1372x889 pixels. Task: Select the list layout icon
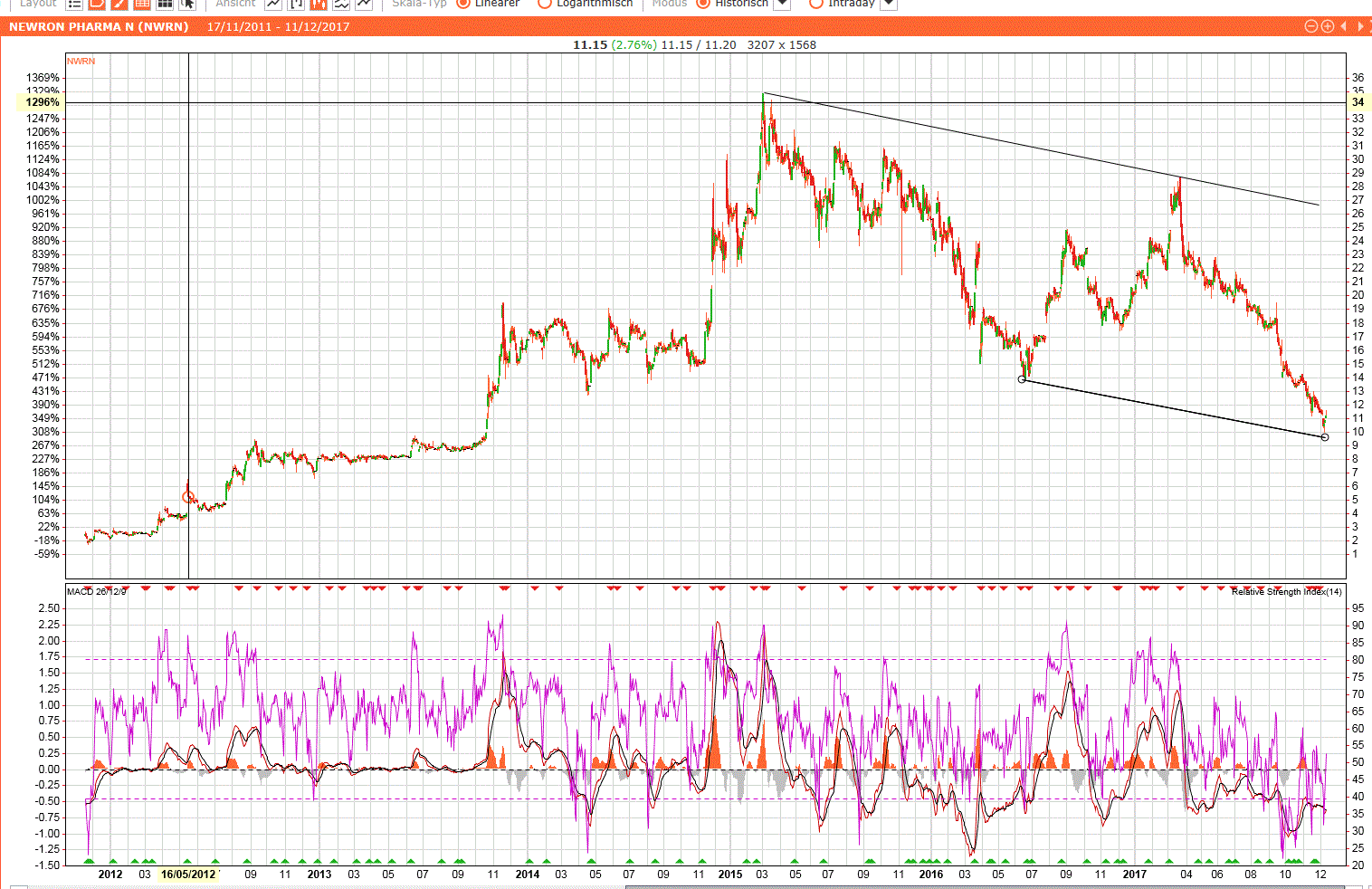(x=74, y=4)
